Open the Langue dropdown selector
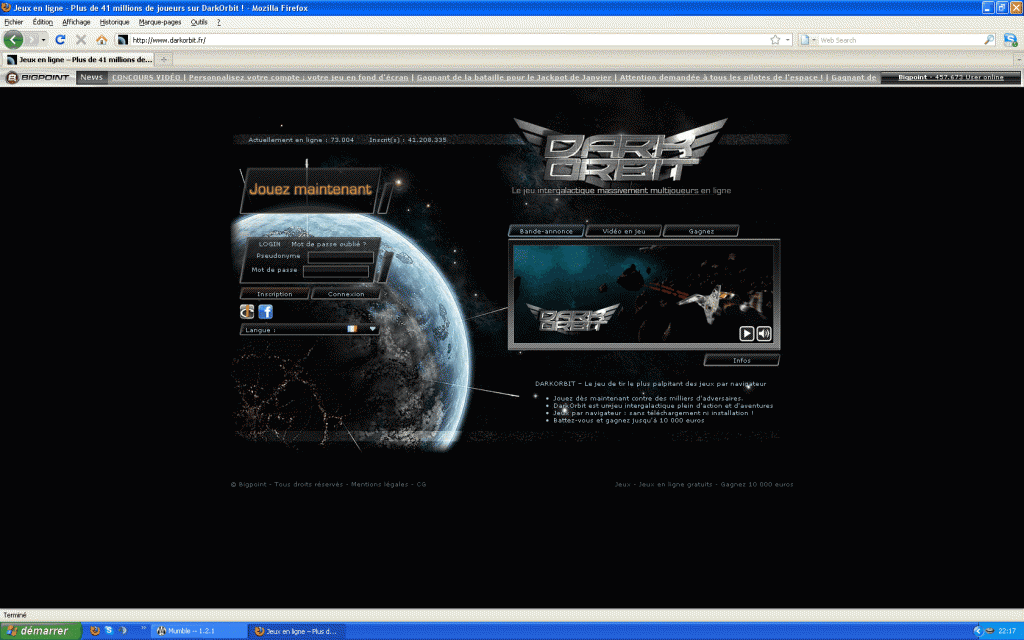This screenshot has width=1024, height=640. coord(310,330)
